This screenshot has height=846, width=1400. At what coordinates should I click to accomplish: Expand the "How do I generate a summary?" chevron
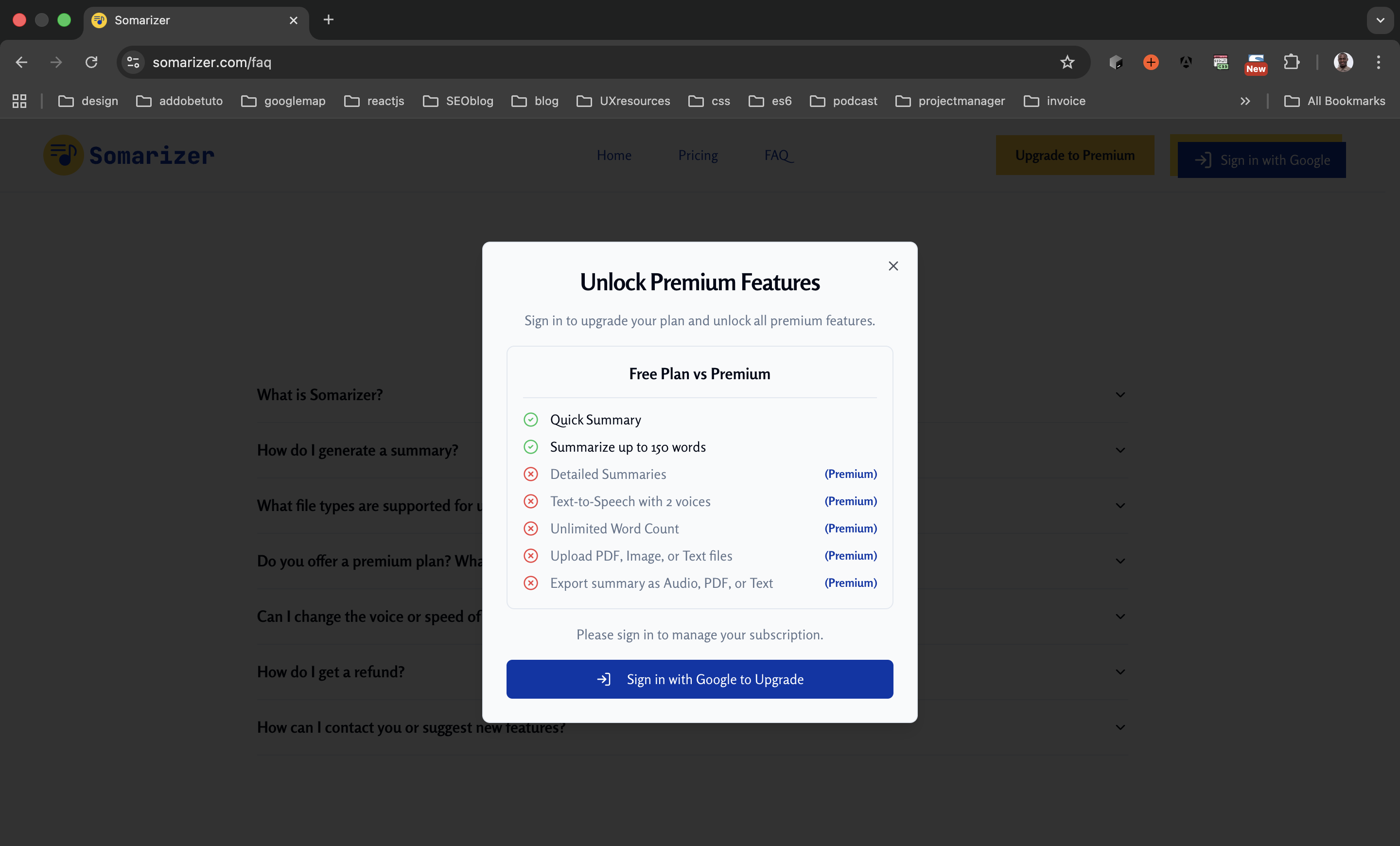click(x=1120, y=450)
